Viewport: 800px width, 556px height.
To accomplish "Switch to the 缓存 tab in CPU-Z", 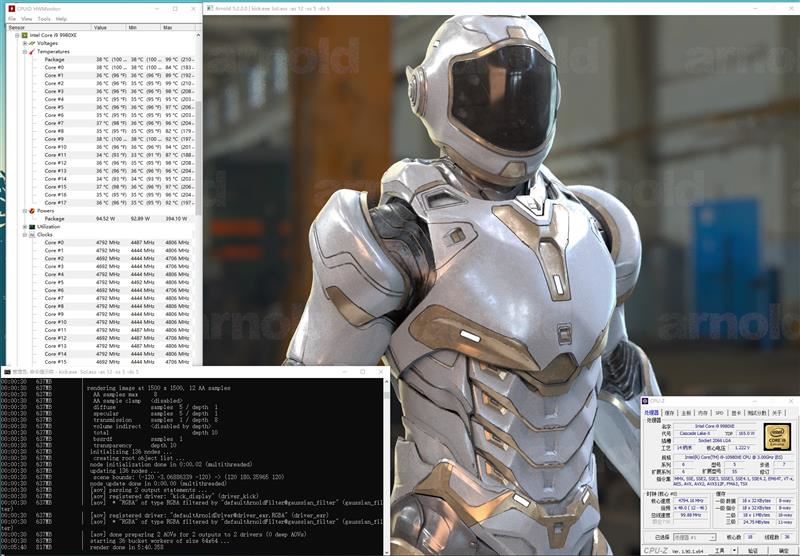I will [x=669, y=413].
